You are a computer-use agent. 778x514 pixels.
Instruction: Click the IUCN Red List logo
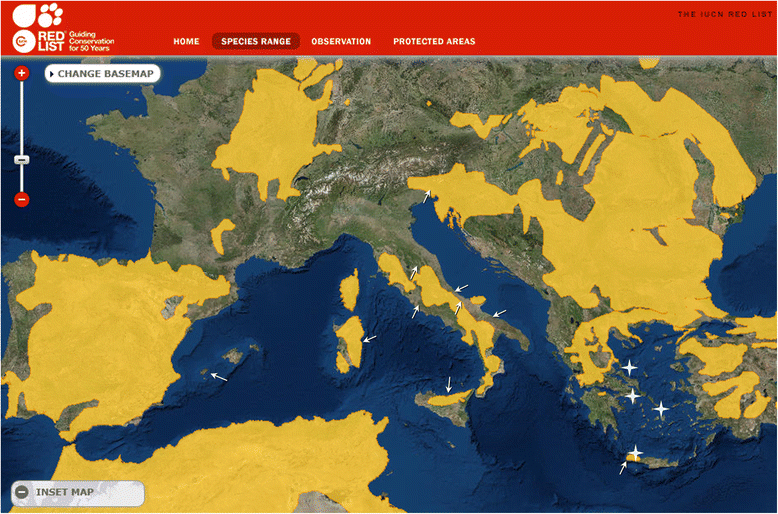tap(39, 28)
